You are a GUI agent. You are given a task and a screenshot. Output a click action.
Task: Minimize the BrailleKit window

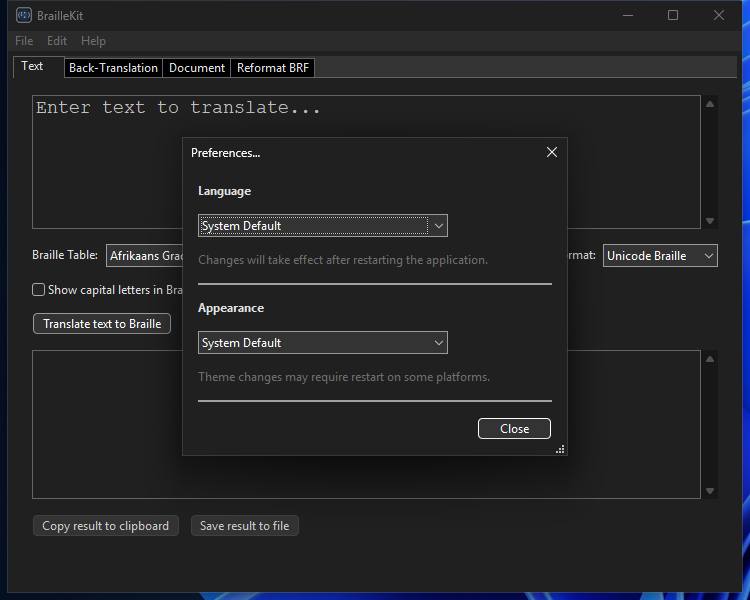(x=628, y=15)
